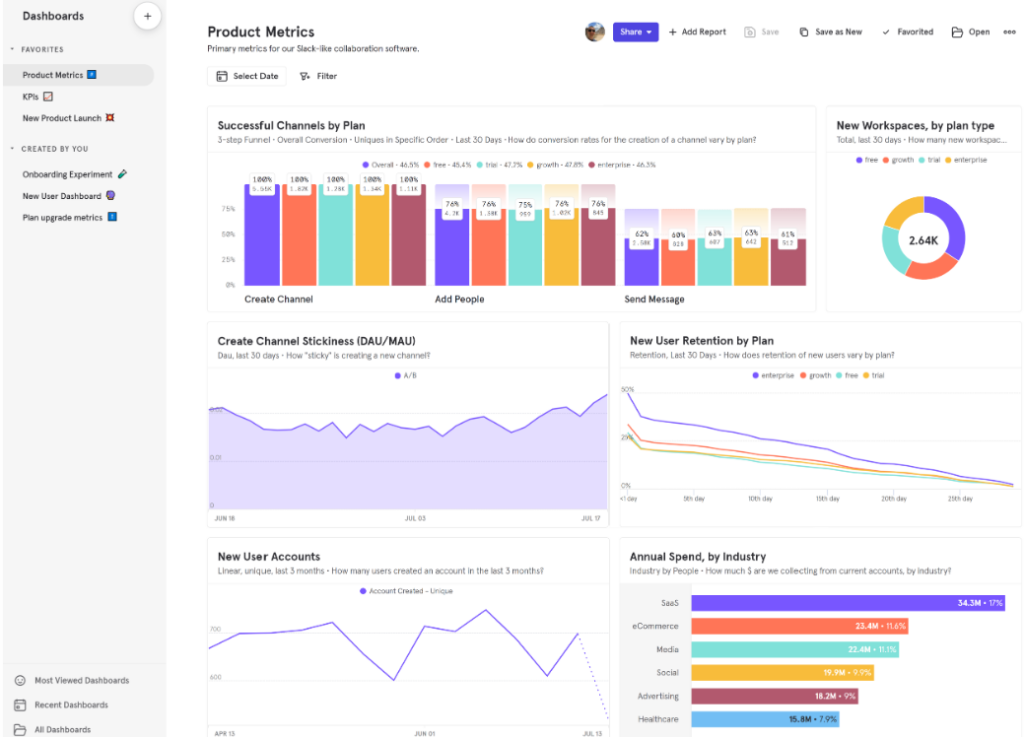This screenshot has width=1024, height=737.
Task: Mark the dashboard as Favorited
Action: tap(907, 31)
